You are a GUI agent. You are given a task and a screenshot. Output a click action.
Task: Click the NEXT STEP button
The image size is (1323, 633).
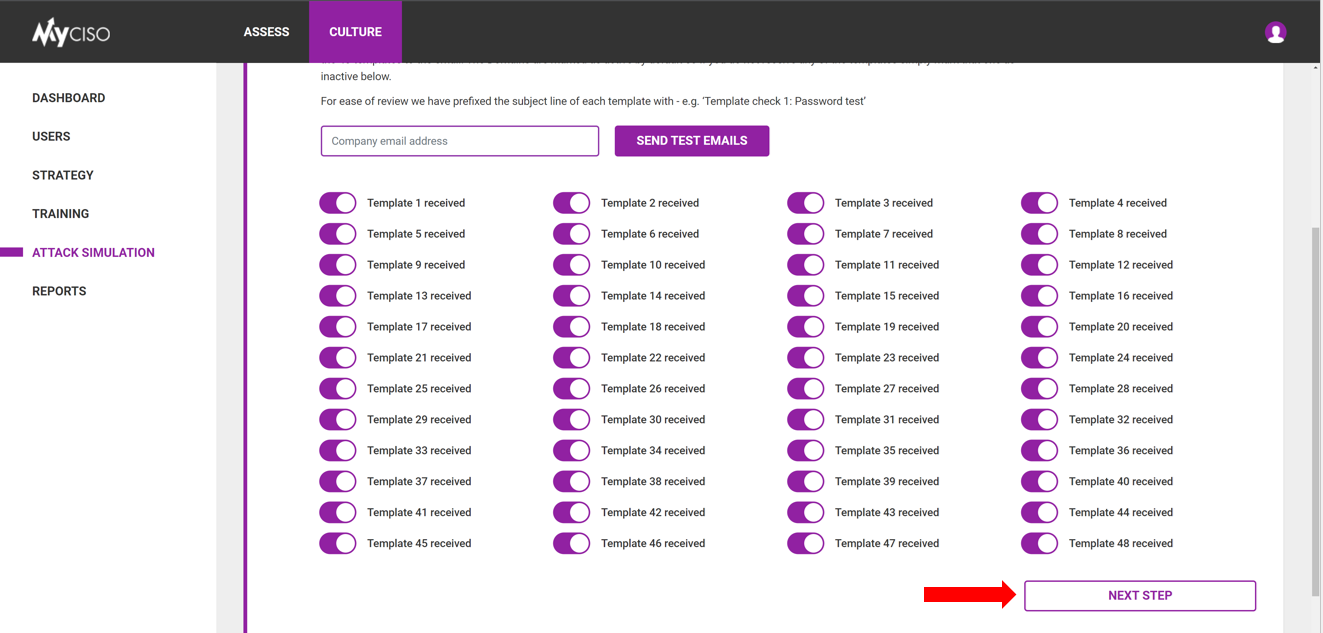1140,596
